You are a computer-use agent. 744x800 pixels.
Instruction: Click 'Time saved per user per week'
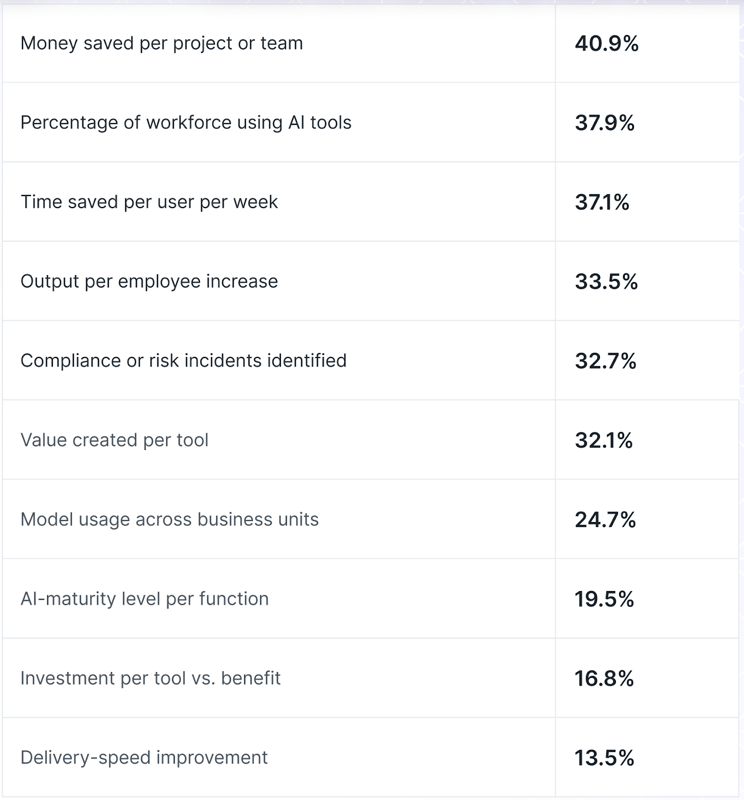click(x=149, y=202)
